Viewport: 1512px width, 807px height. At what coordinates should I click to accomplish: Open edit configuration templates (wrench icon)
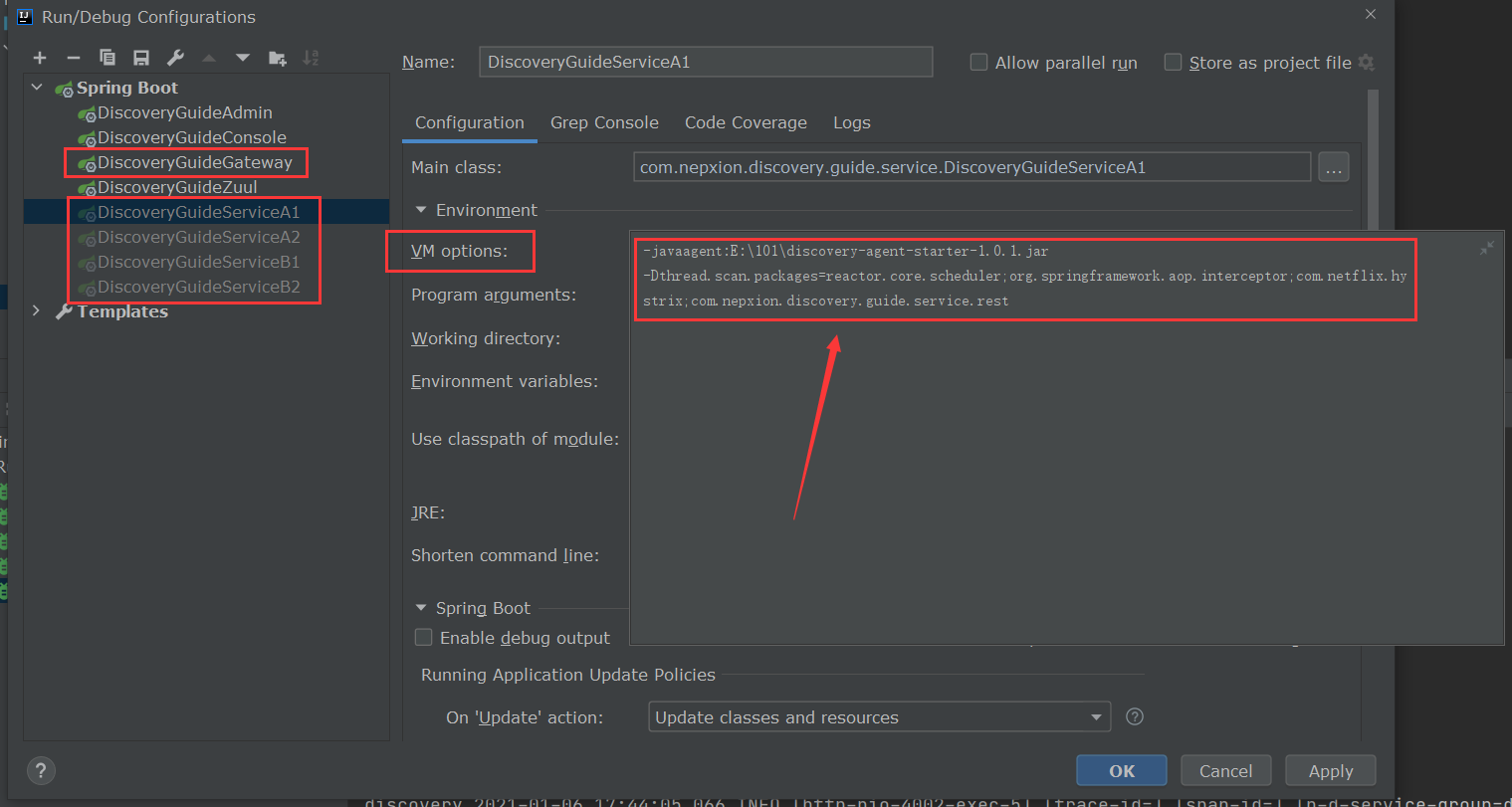point(175,58)
